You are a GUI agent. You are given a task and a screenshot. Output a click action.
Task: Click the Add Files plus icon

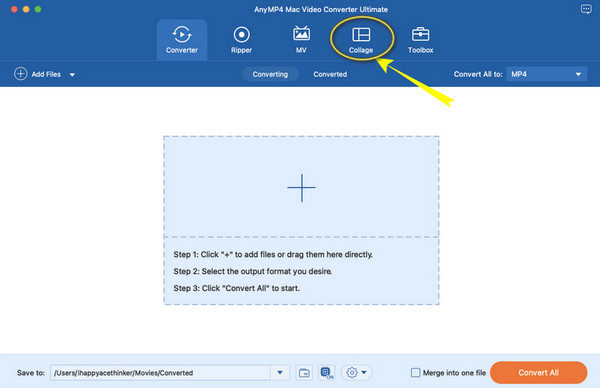[21, 74]
